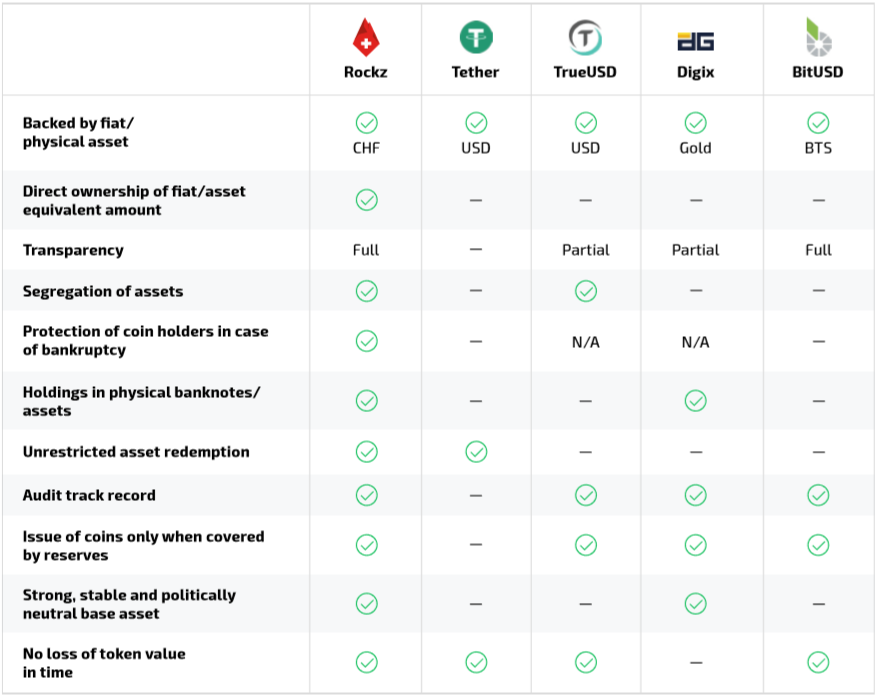
Task: Click the Tether green logo icon
Action: click(x=476, y=38)
